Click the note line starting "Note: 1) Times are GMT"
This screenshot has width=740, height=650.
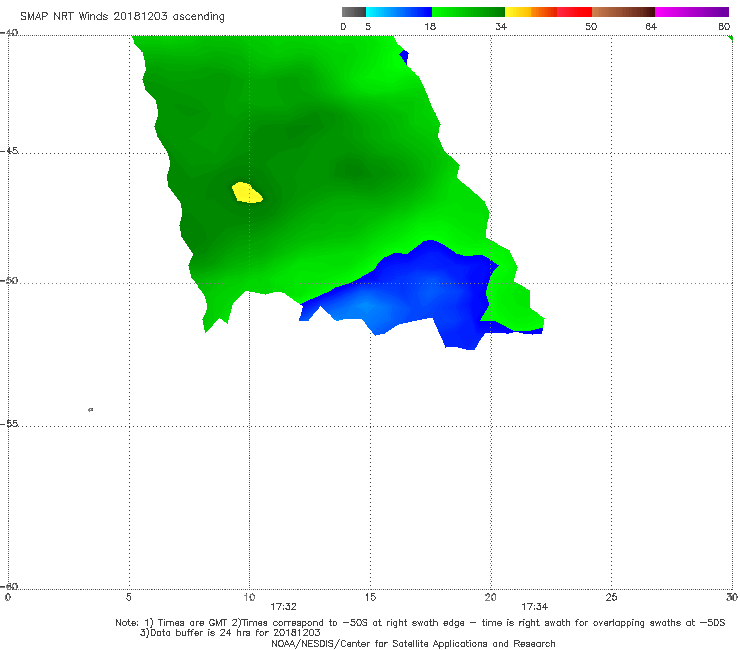(420, 623)
